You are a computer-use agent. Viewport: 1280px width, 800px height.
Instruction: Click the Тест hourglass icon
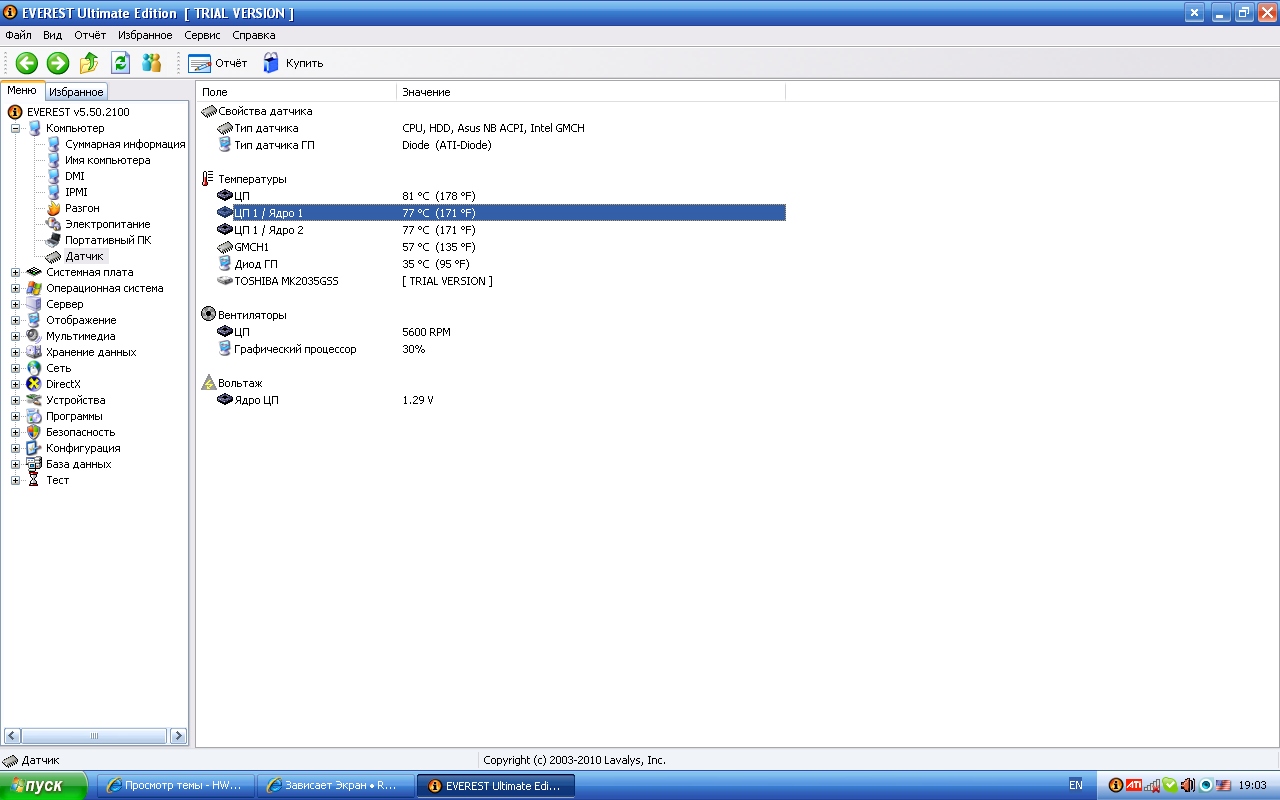point(34,480)
